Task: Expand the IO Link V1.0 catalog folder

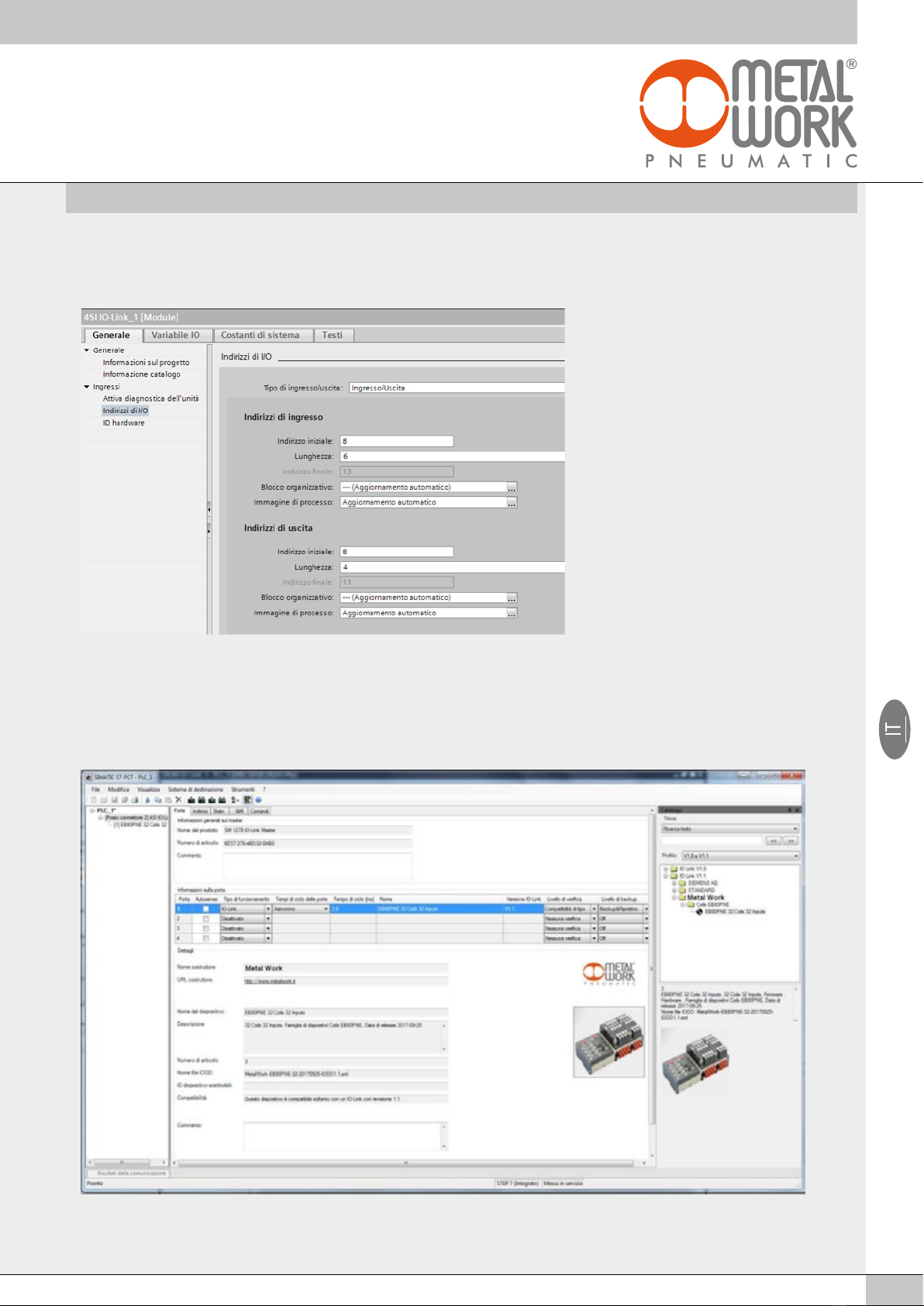Action: pyautogui.click(x=665, y=870)
